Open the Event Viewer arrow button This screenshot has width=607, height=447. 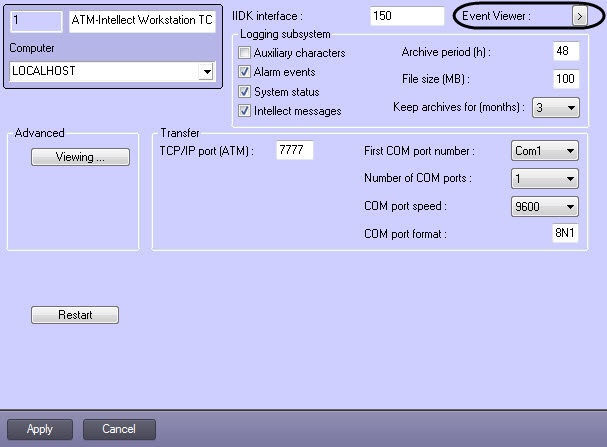(580, 16)
